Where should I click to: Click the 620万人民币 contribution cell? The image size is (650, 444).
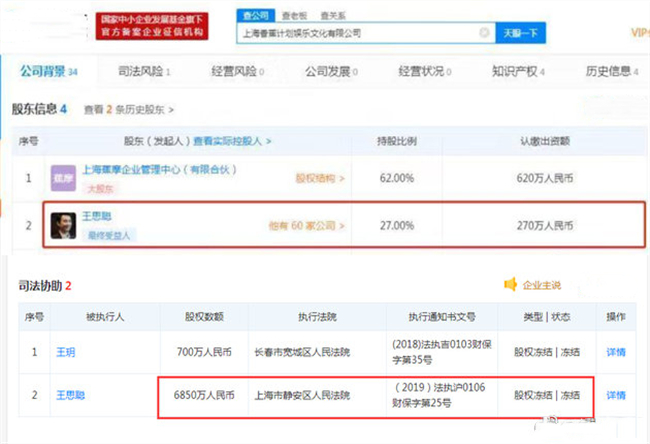click(545, 178)
